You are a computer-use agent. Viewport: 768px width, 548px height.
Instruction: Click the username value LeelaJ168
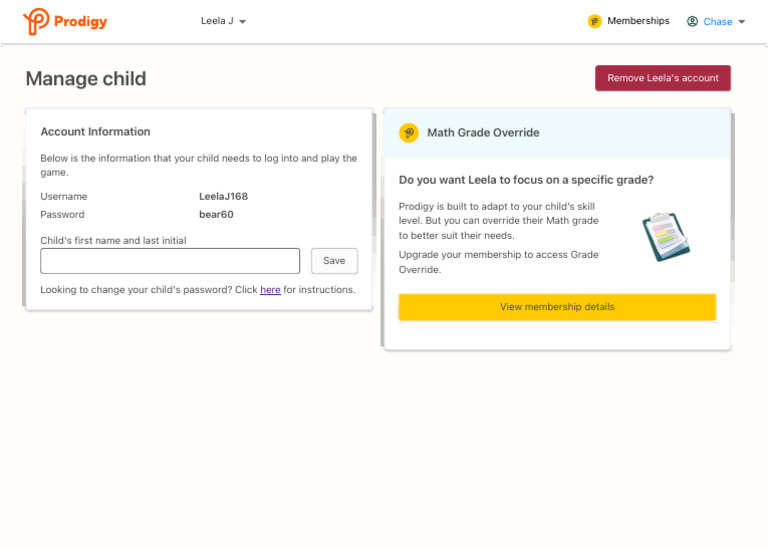tap(223, 197)
